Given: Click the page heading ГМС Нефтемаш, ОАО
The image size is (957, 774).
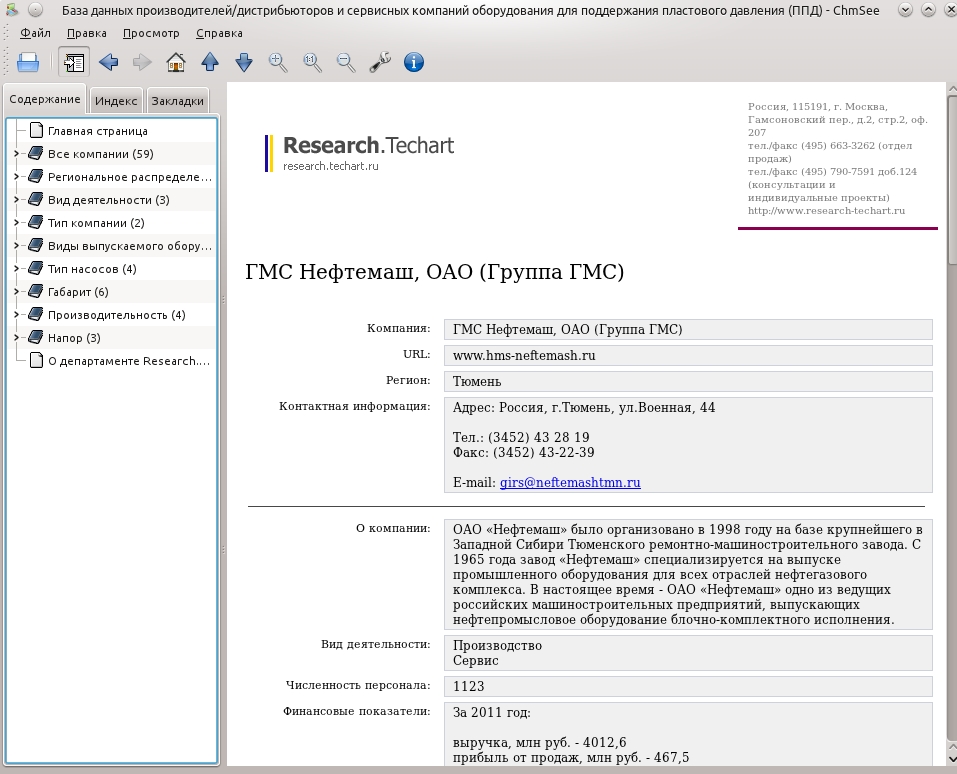Looking at the screenshot, I should pyautogui.click(x=435, y=272).
